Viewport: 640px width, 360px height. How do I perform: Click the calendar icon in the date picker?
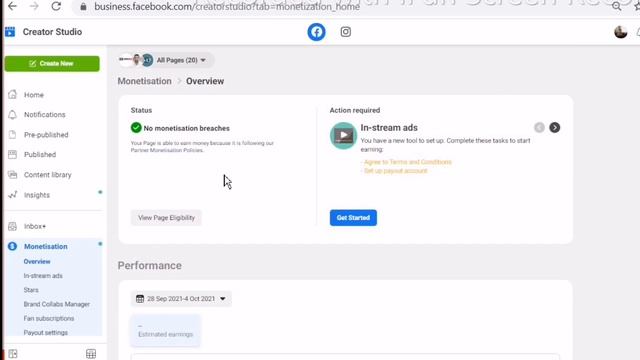140,299
